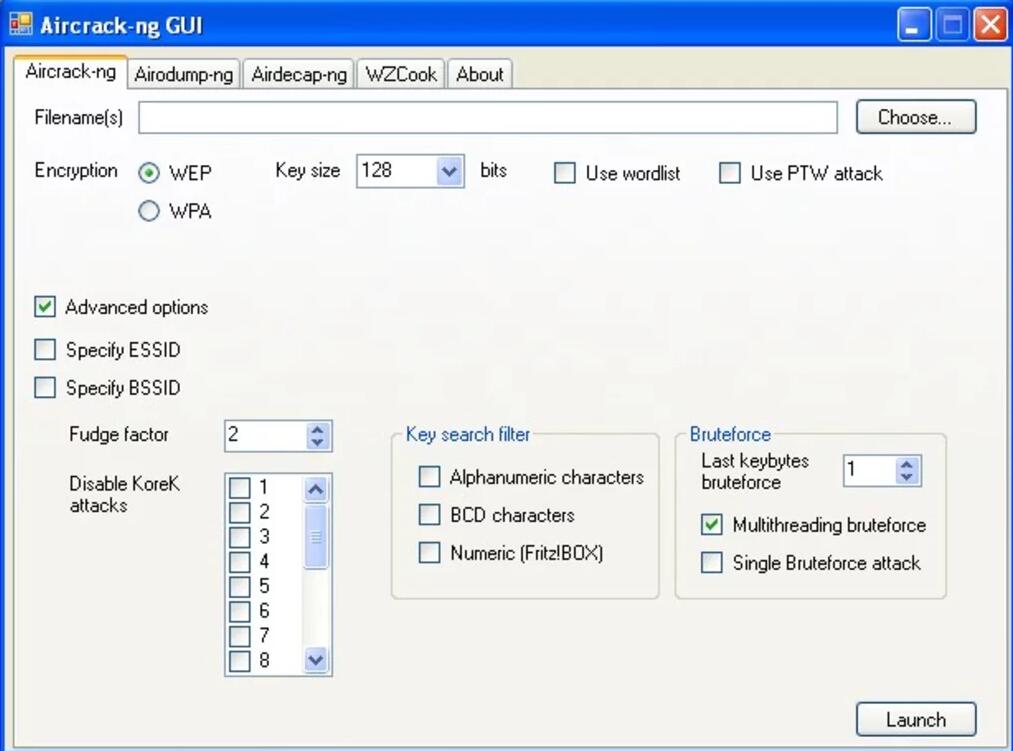
Task: Enable the Use wordlist checkbox
Action: pos(565,173)
